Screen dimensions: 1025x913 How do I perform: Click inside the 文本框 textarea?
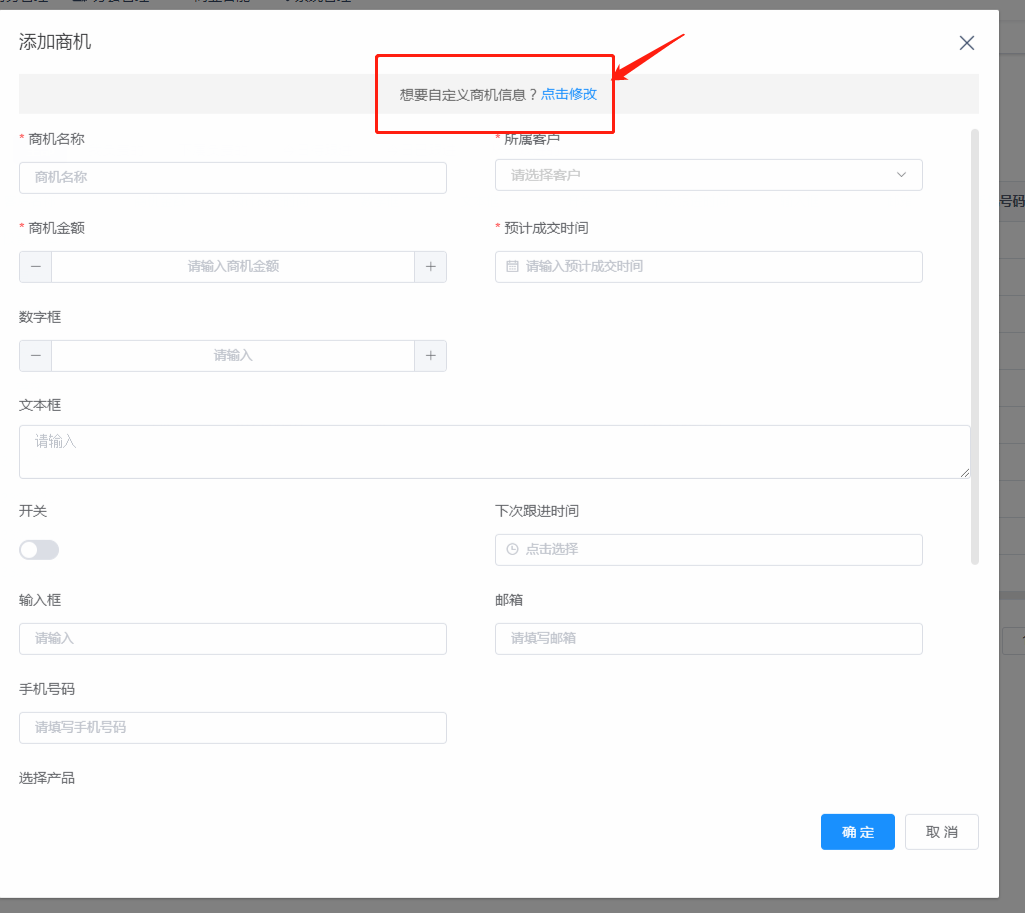[494, 452]
